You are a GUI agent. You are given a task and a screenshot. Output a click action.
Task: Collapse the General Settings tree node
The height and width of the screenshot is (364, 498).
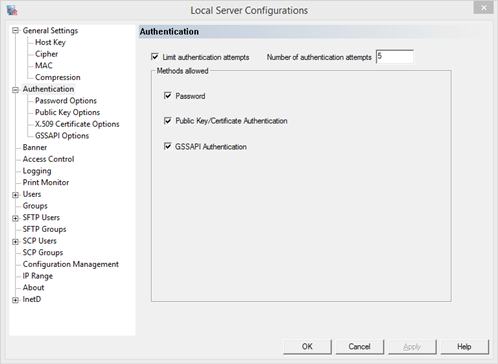[x=15, y=31]
